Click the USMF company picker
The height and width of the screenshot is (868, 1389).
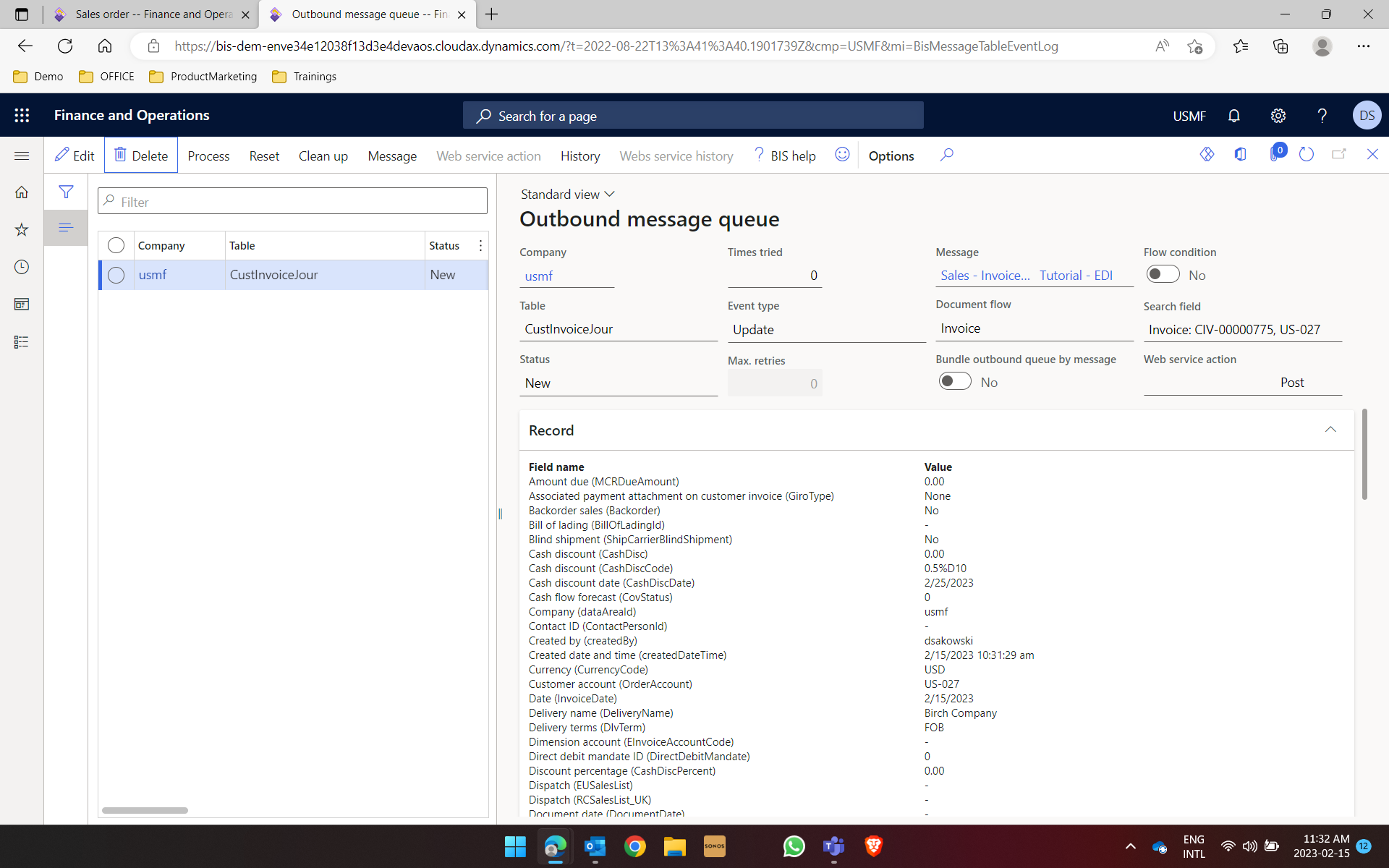click(1189, 116)
